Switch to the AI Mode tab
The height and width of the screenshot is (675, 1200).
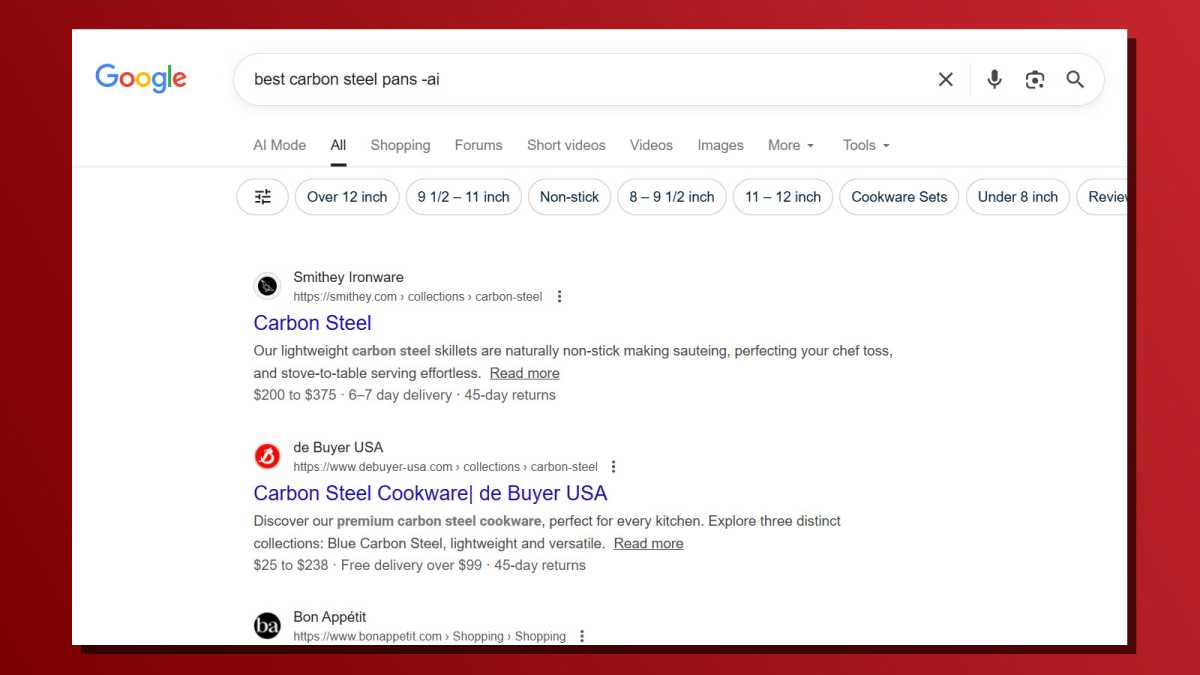tap(279, 145)
